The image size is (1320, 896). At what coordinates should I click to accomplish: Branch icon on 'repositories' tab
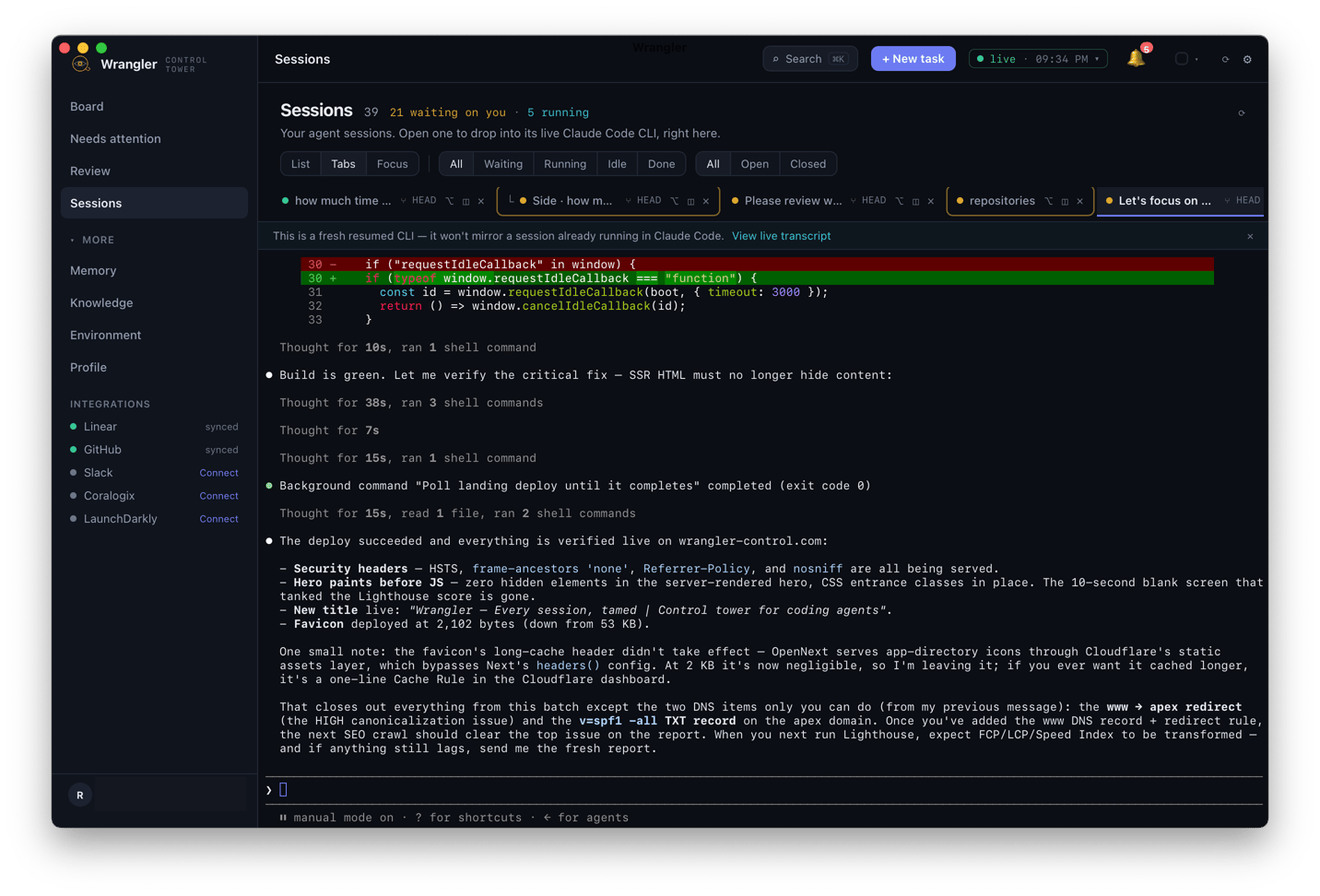[1048, 201]
